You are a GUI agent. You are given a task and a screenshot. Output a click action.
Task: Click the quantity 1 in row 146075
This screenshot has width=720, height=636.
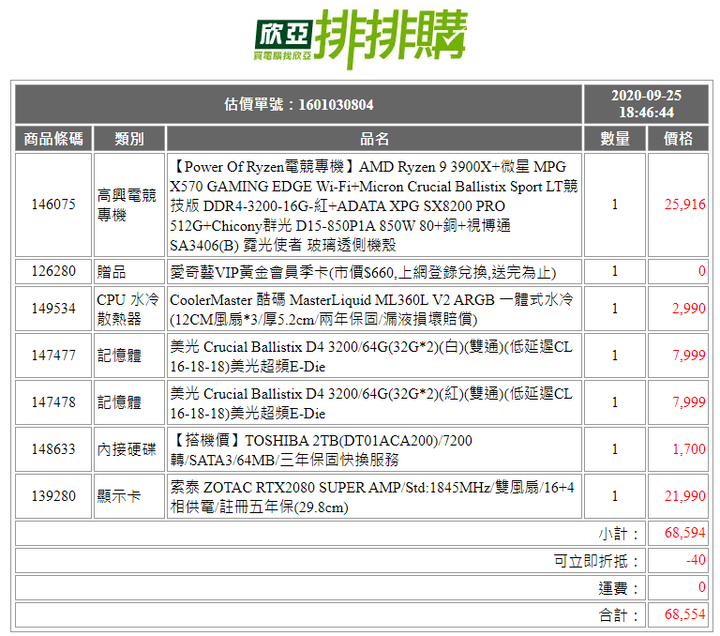pyautogui.click(x=615, y=205)
